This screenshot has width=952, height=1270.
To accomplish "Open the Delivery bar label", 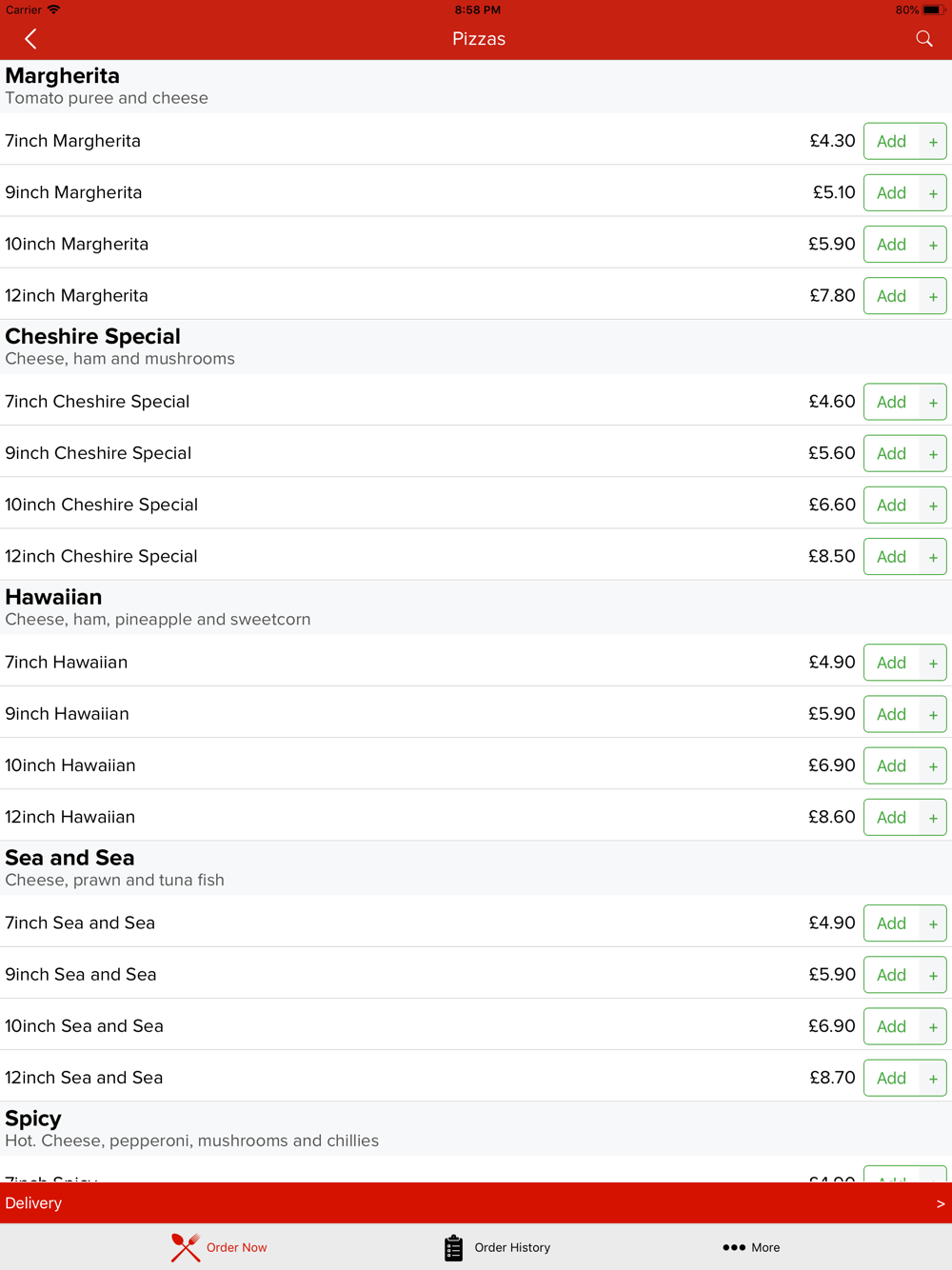I will [x=33, y=1203].
